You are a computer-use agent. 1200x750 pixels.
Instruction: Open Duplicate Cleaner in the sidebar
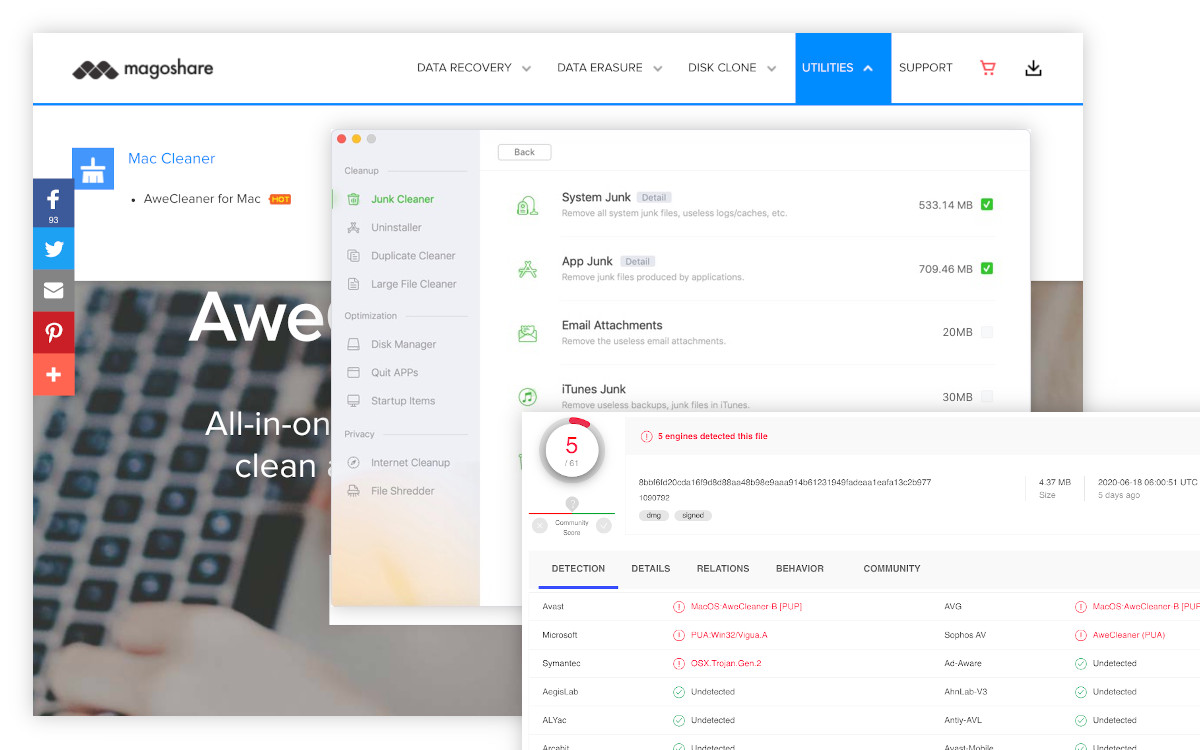(400, 256)
